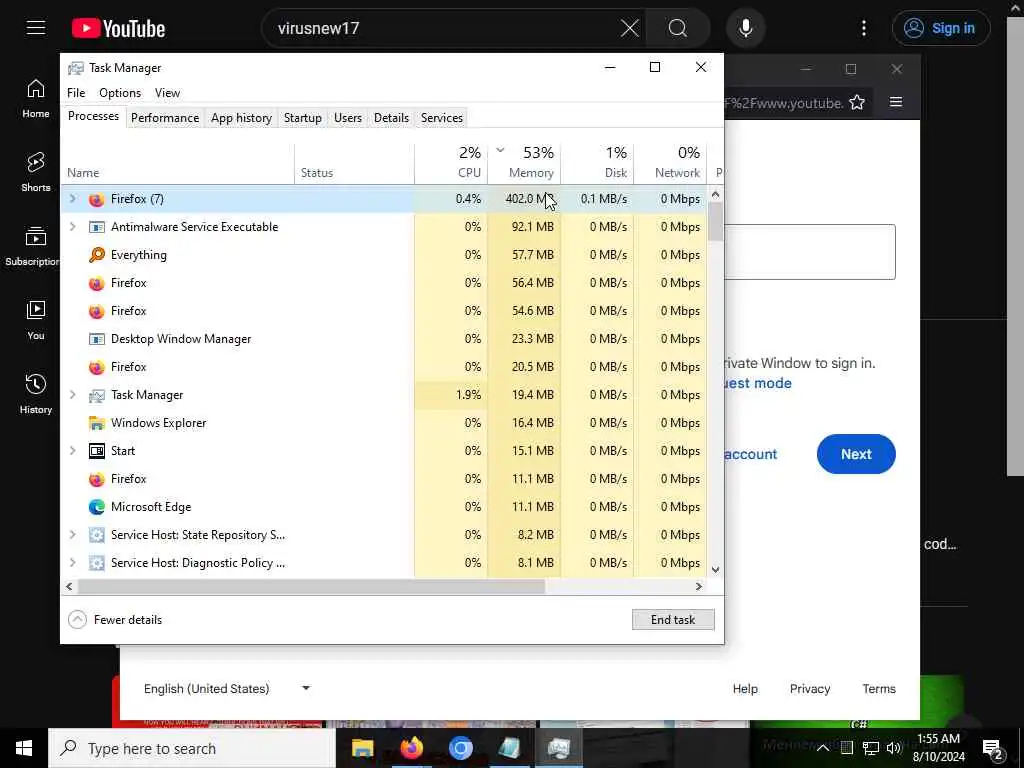
Task: Select the Desktop Window Manager icon
Action: point(97,339)
